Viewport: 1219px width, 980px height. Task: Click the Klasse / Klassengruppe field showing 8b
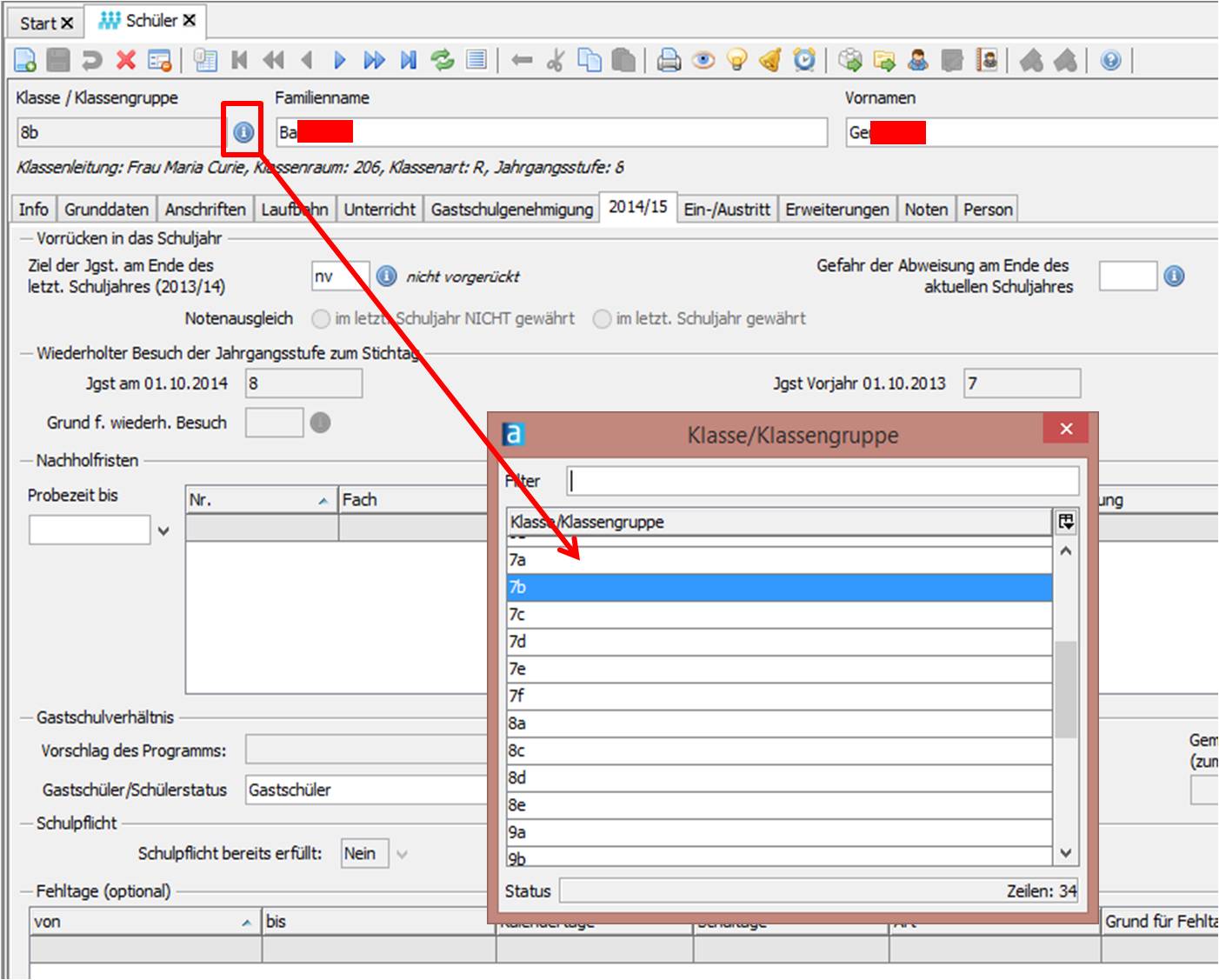(122, 132)
